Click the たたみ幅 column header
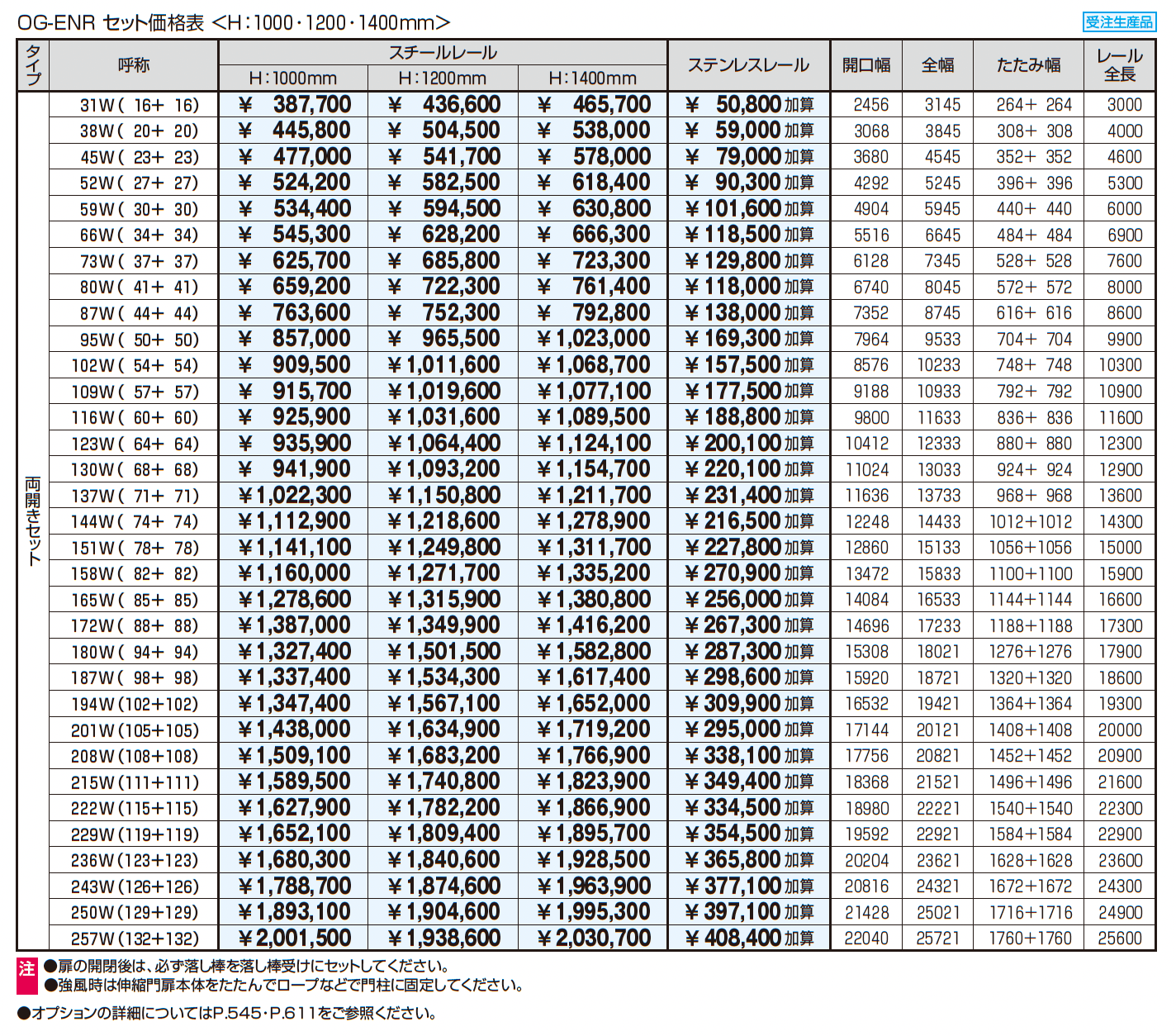The height and width of the screenshot is (1036, 1176). click(x=1028, y=65)
